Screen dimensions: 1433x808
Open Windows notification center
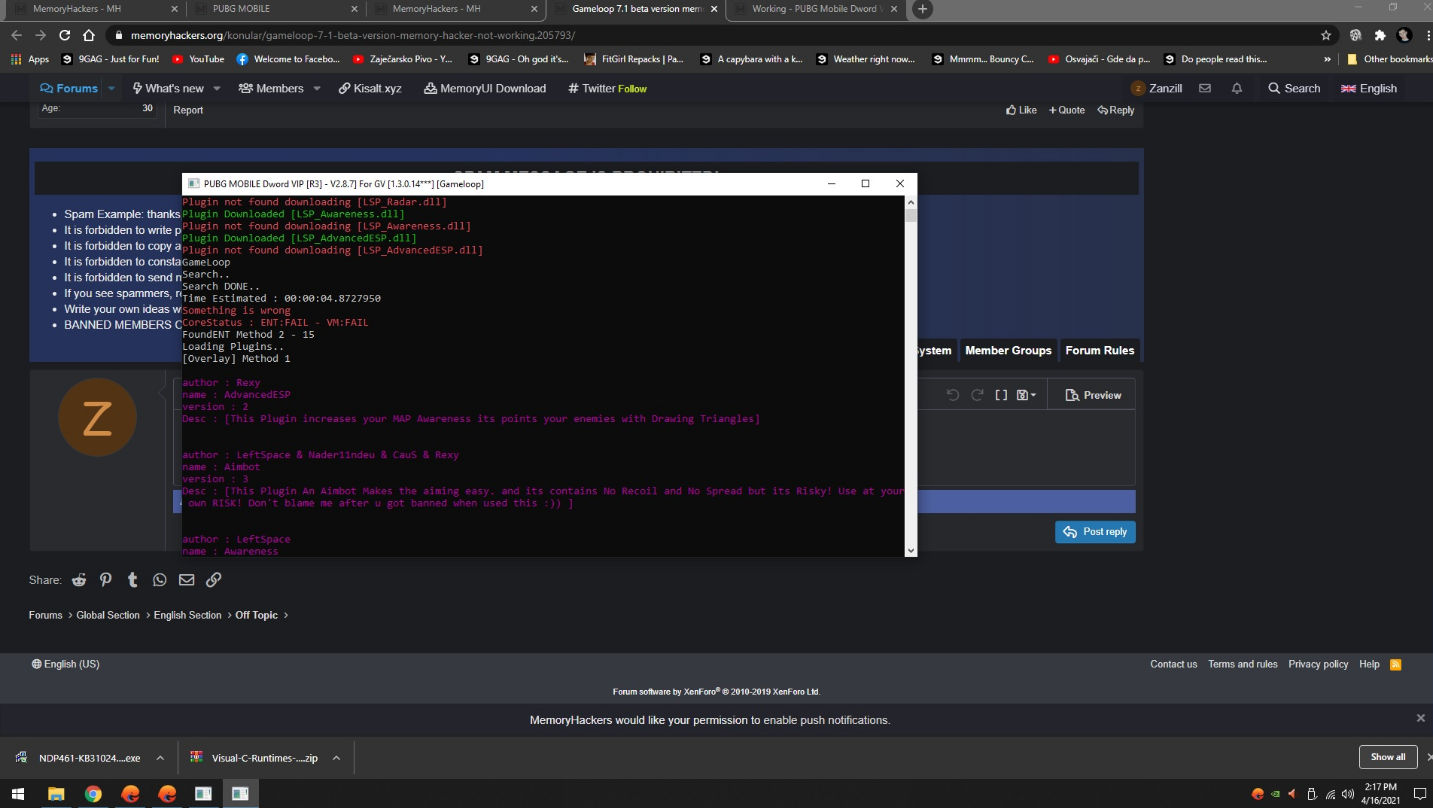[x=1418, y=794]
